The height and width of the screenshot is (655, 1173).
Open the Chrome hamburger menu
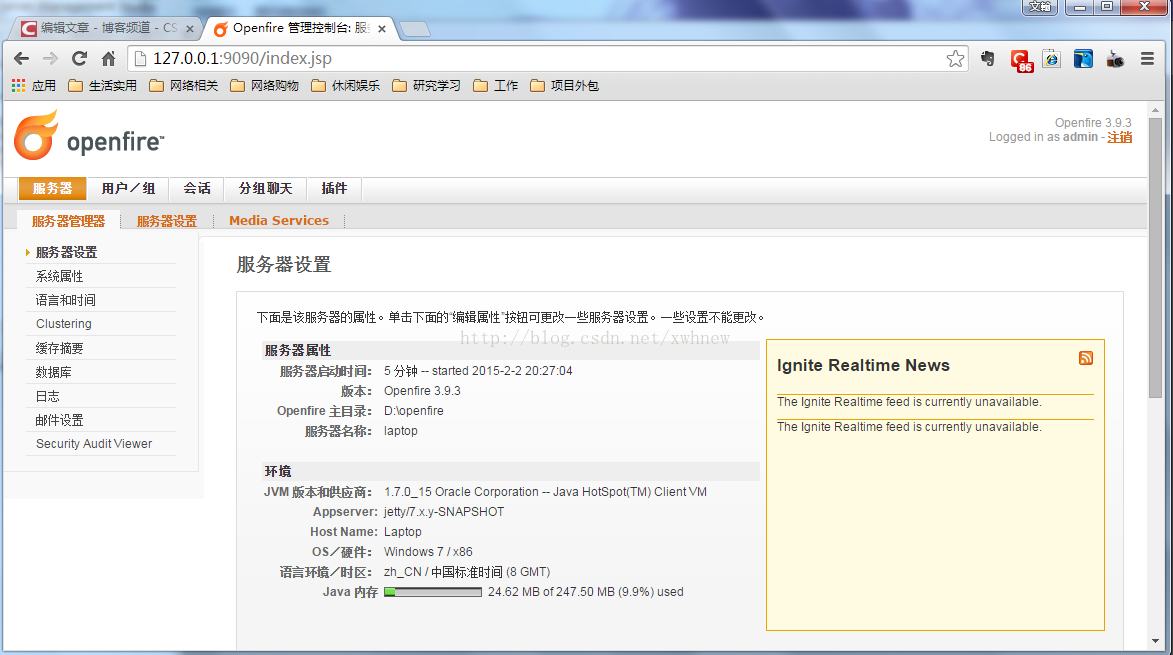click(1147, 58)
